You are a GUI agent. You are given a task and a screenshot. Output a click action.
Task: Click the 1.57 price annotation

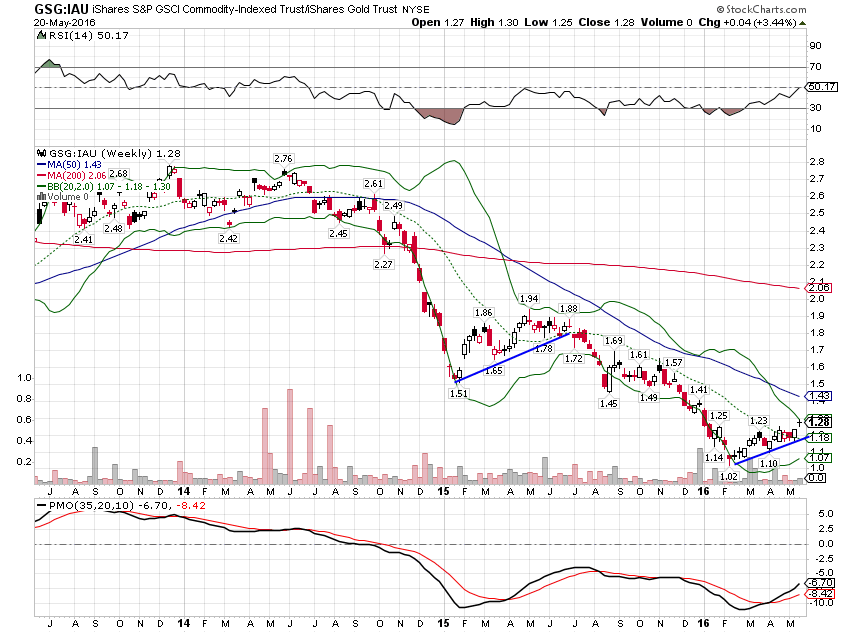pos(673,363)
